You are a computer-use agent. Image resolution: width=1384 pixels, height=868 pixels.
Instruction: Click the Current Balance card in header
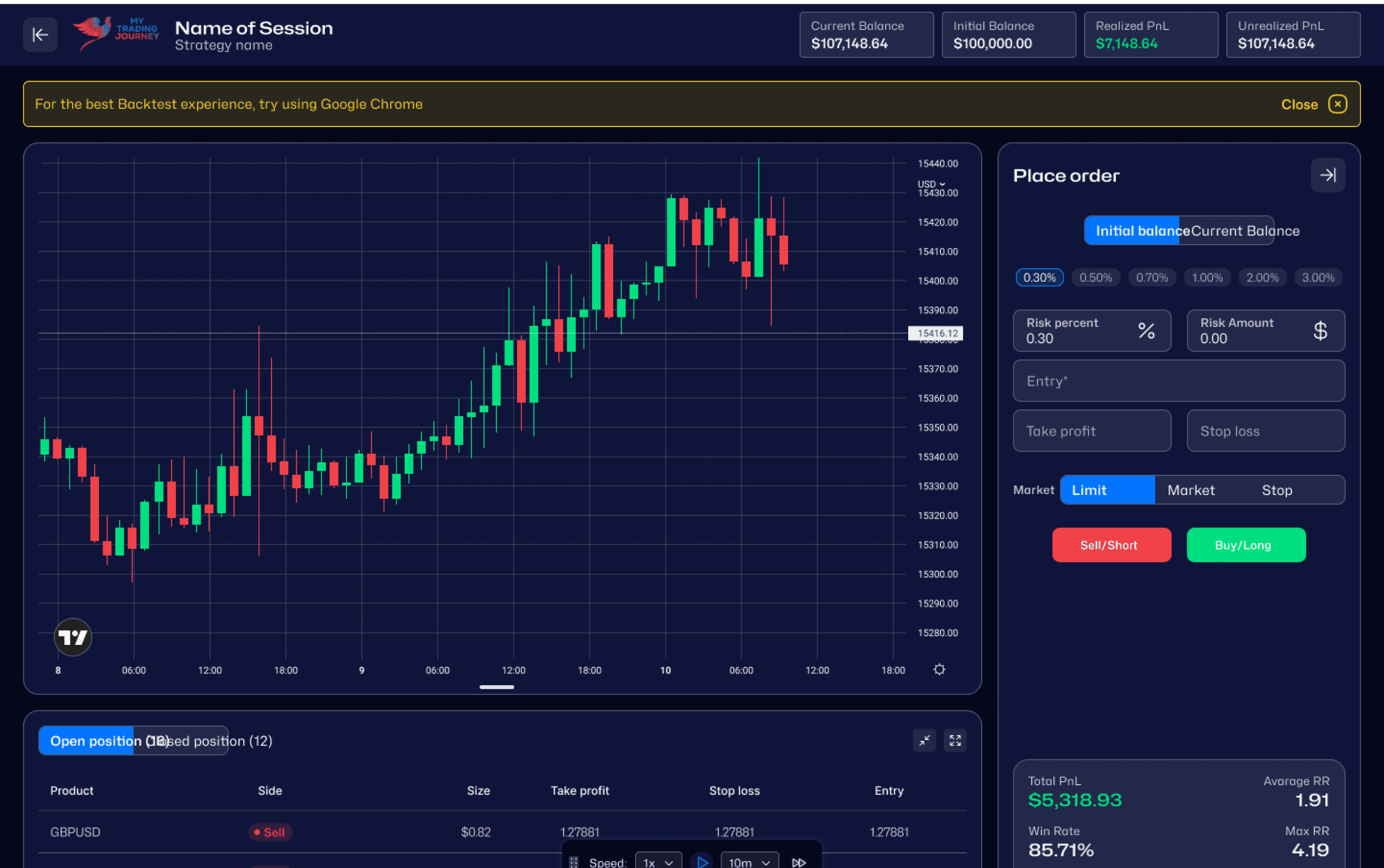[866, 34]
